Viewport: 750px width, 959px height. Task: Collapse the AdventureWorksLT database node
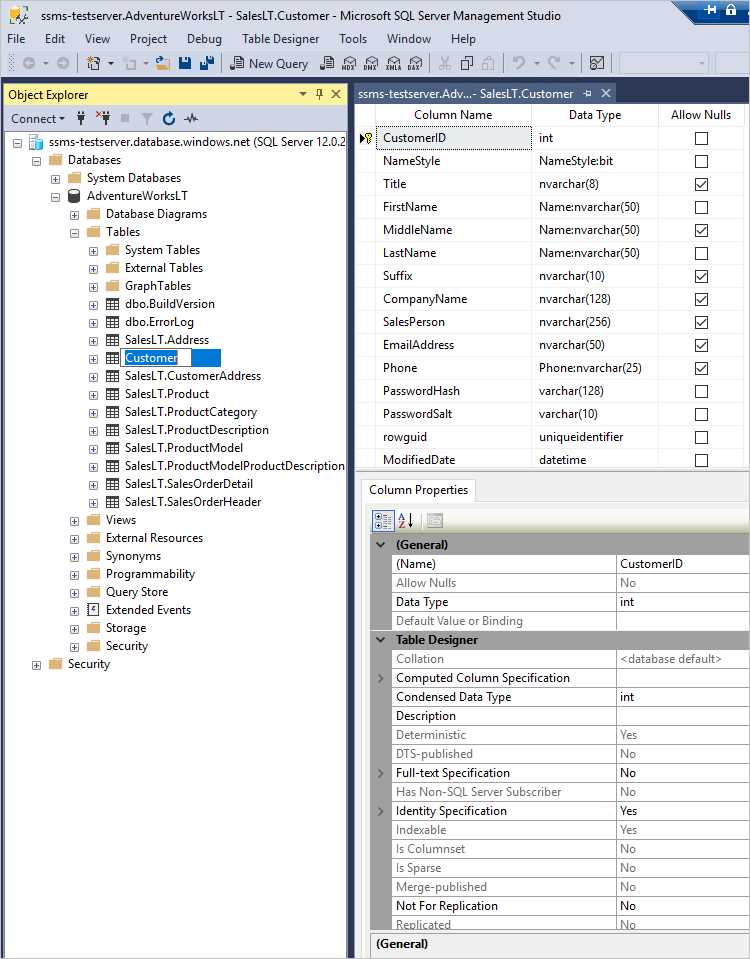click(55, 197)
